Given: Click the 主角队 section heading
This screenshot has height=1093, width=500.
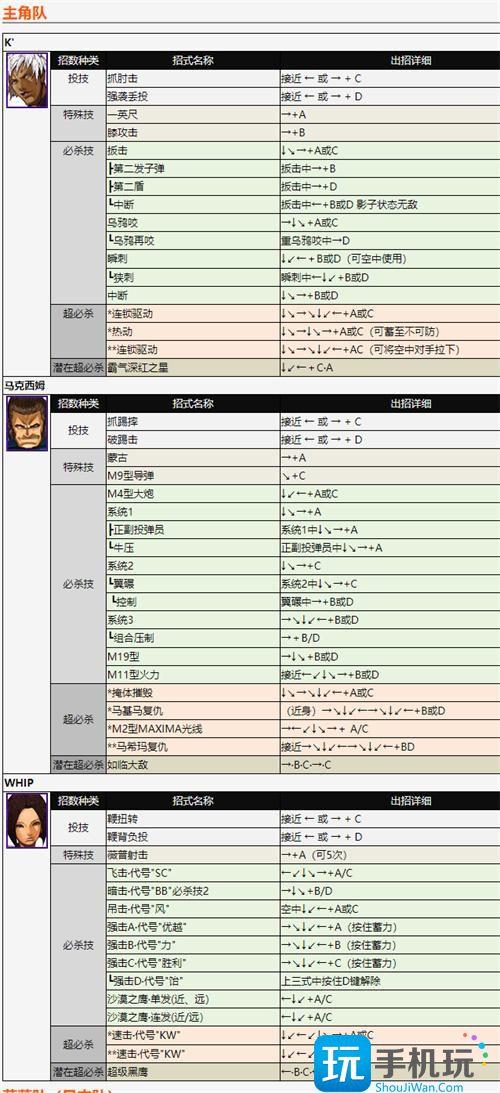Looking at the screenshot, I should [24, 12].
